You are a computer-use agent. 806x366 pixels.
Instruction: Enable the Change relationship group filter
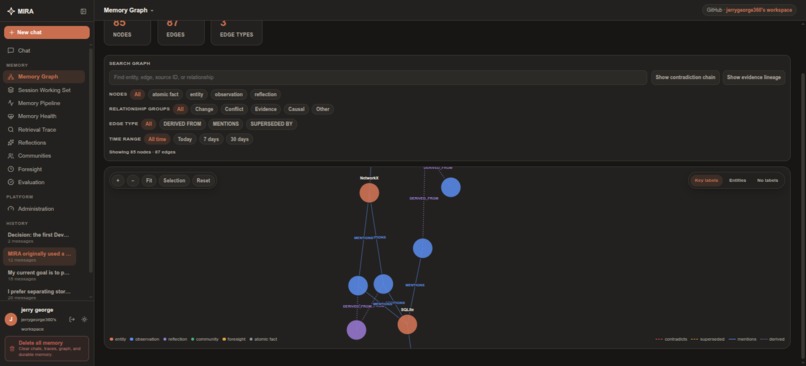point(204,109)
